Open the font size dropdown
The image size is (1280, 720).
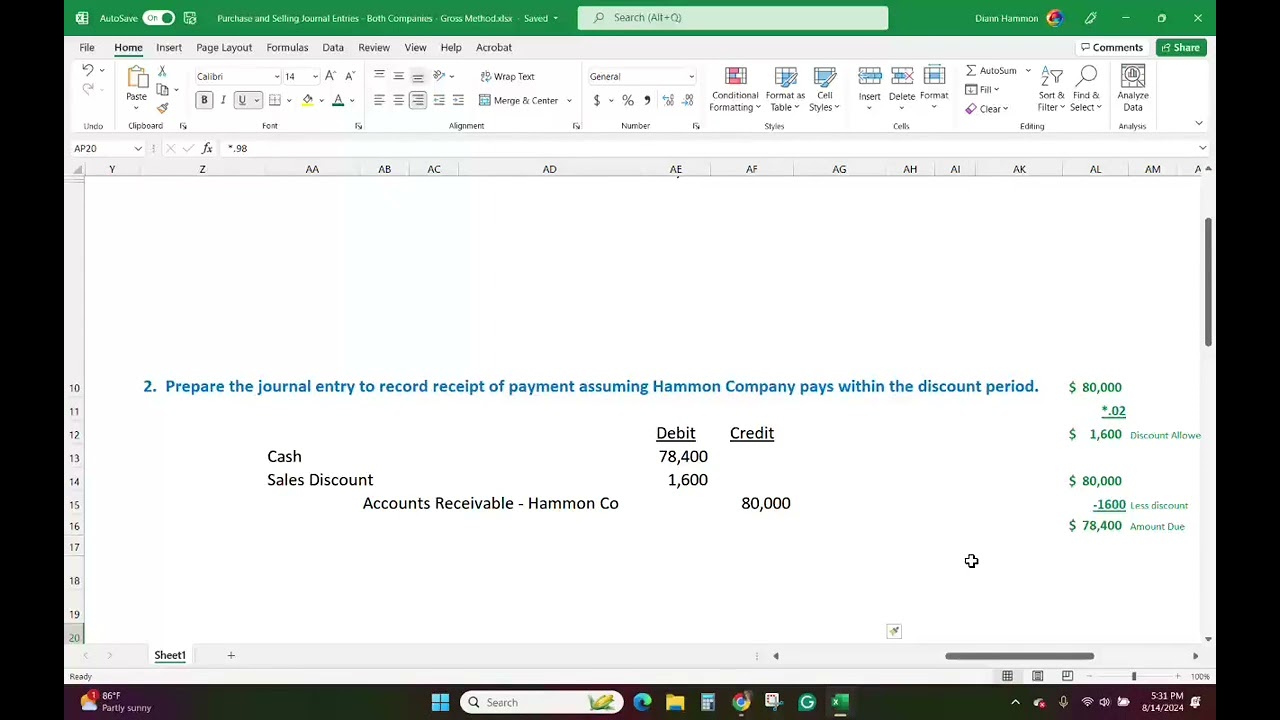(315, 77)
